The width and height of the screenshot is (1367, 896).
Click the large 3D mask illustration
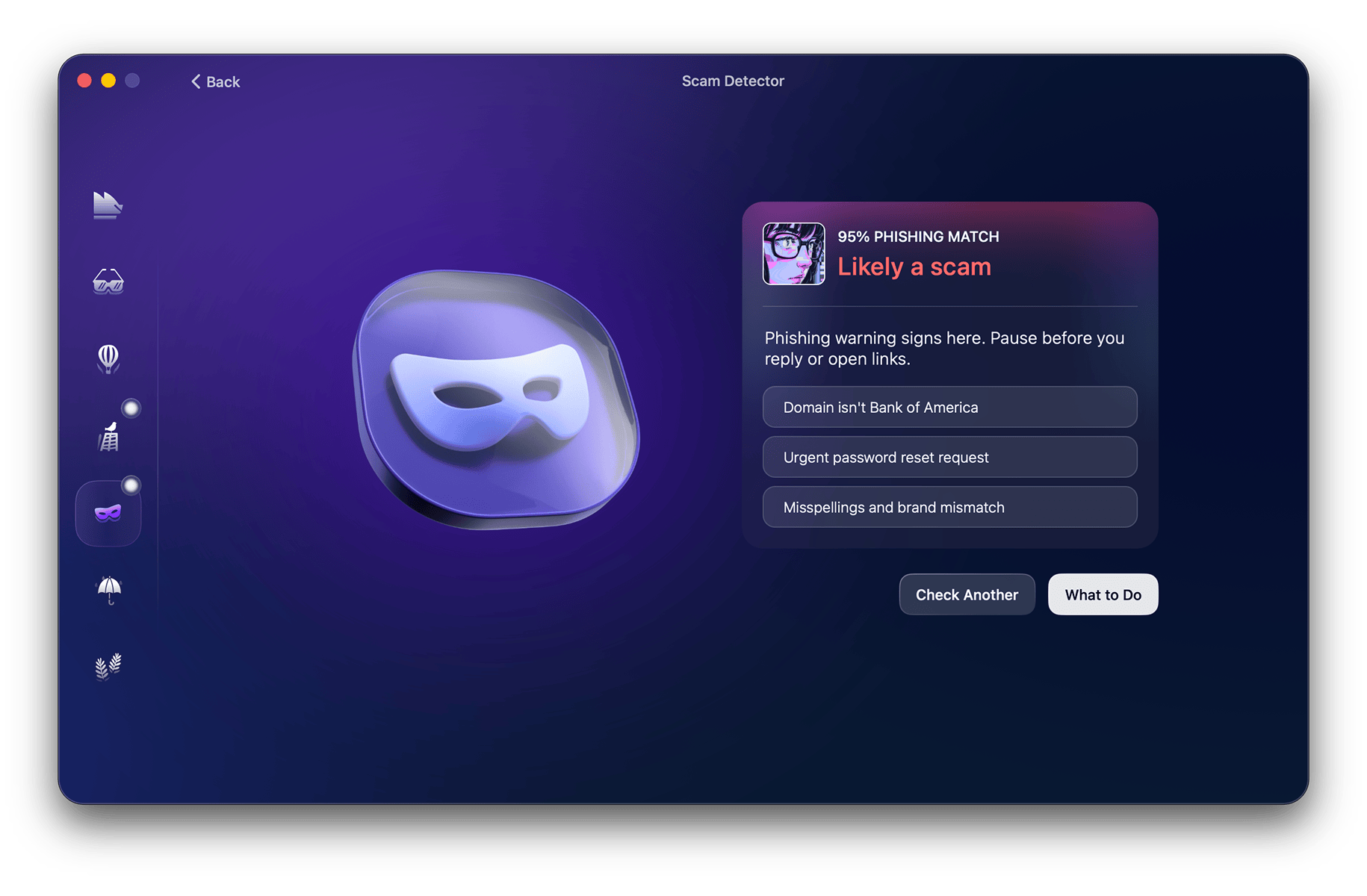coord(496,399)
